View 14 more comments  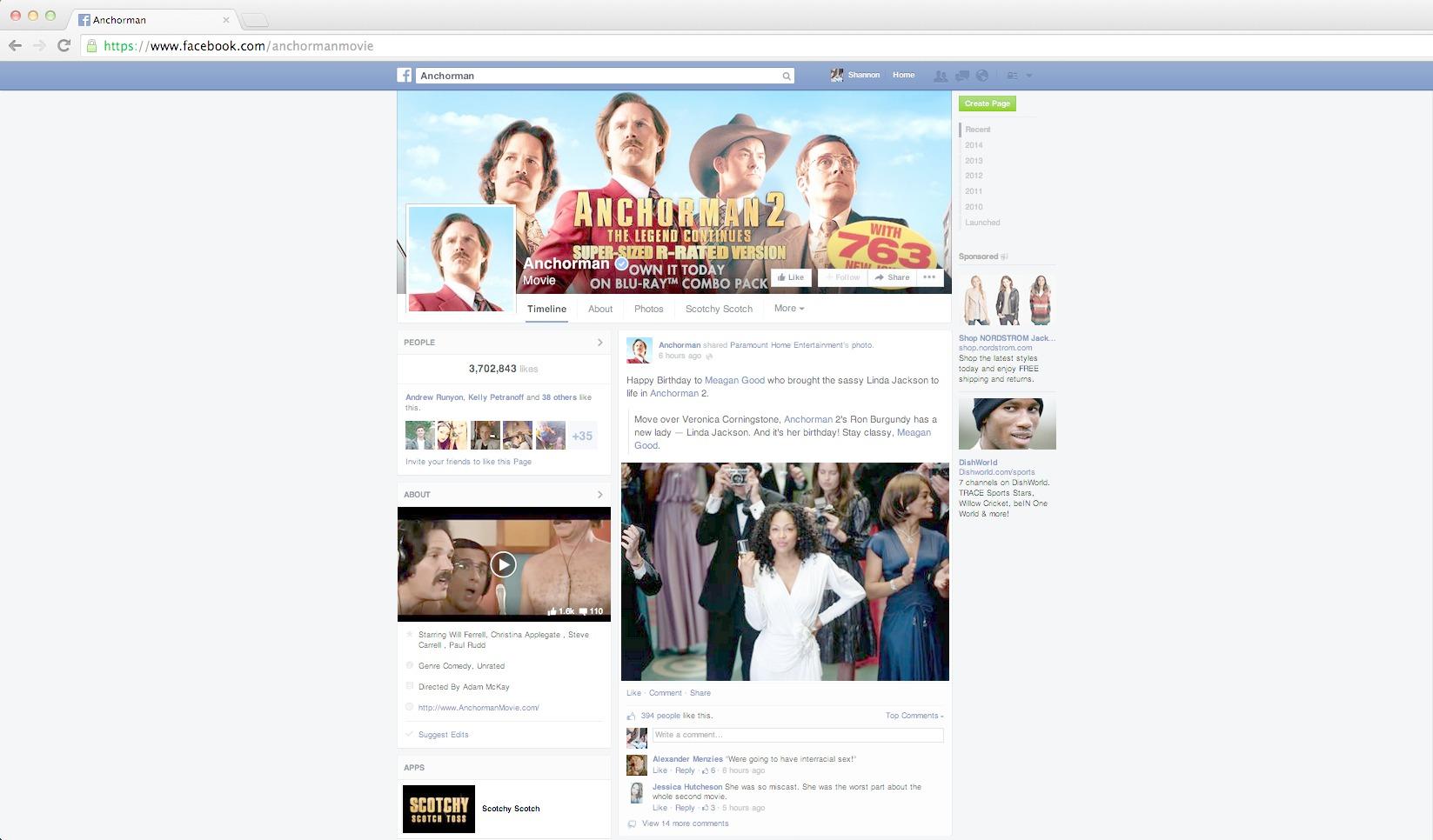[x=685, y=823]
